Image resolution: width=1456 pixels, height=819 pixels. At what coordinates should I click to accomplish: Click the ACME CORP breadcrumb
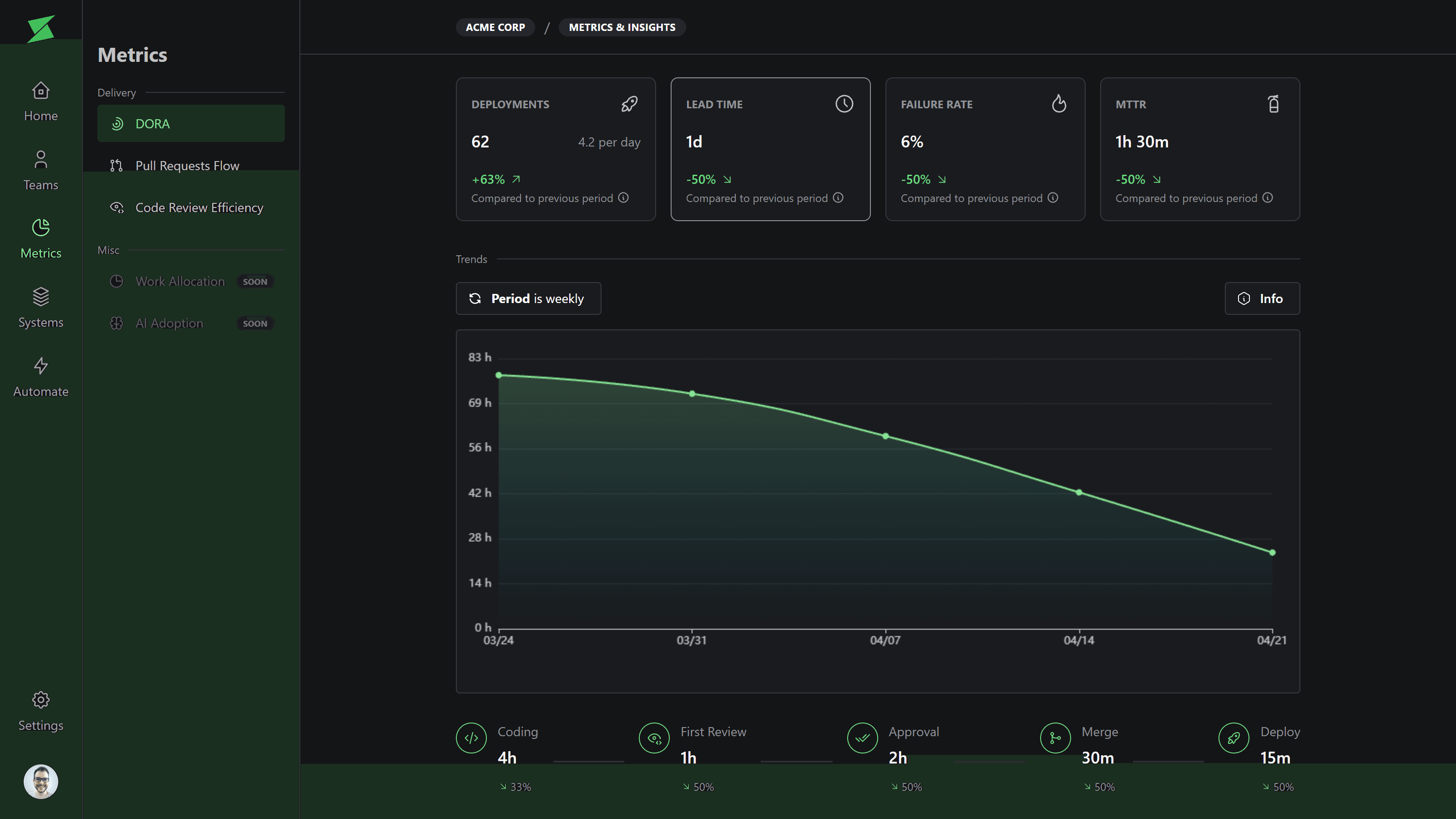(495, 27)
